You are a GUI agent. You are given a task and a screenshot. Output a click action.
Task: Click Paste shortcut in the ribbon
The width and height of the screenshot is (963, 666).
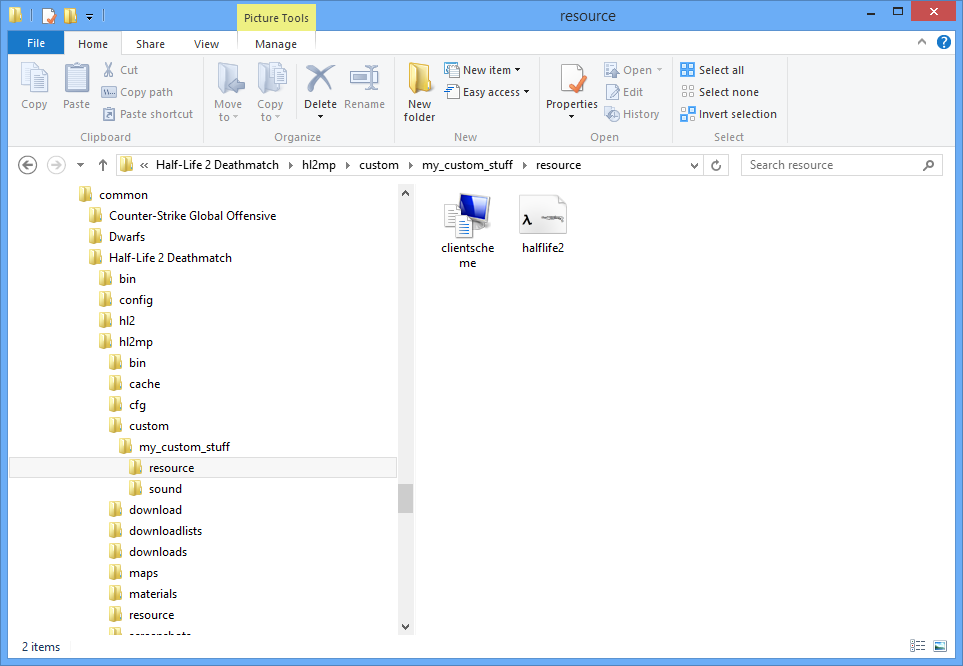click(147, 114)
